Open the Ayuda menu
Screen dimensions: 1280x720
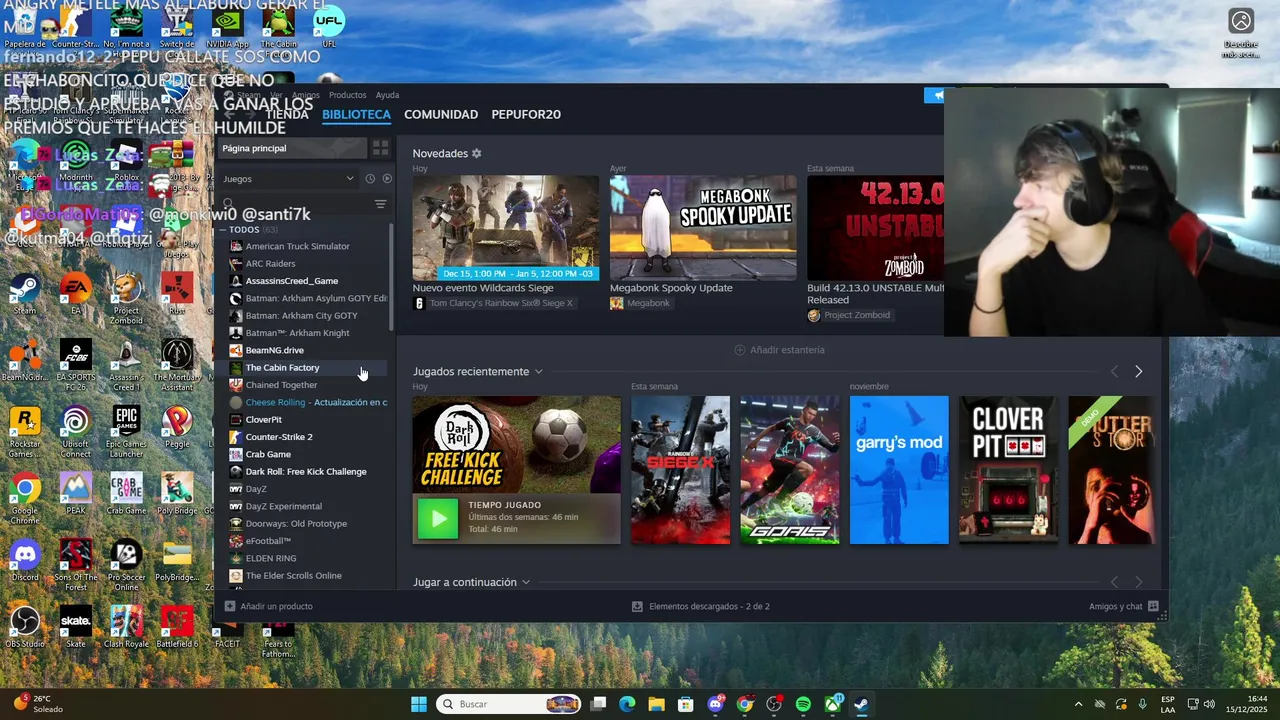387,95
